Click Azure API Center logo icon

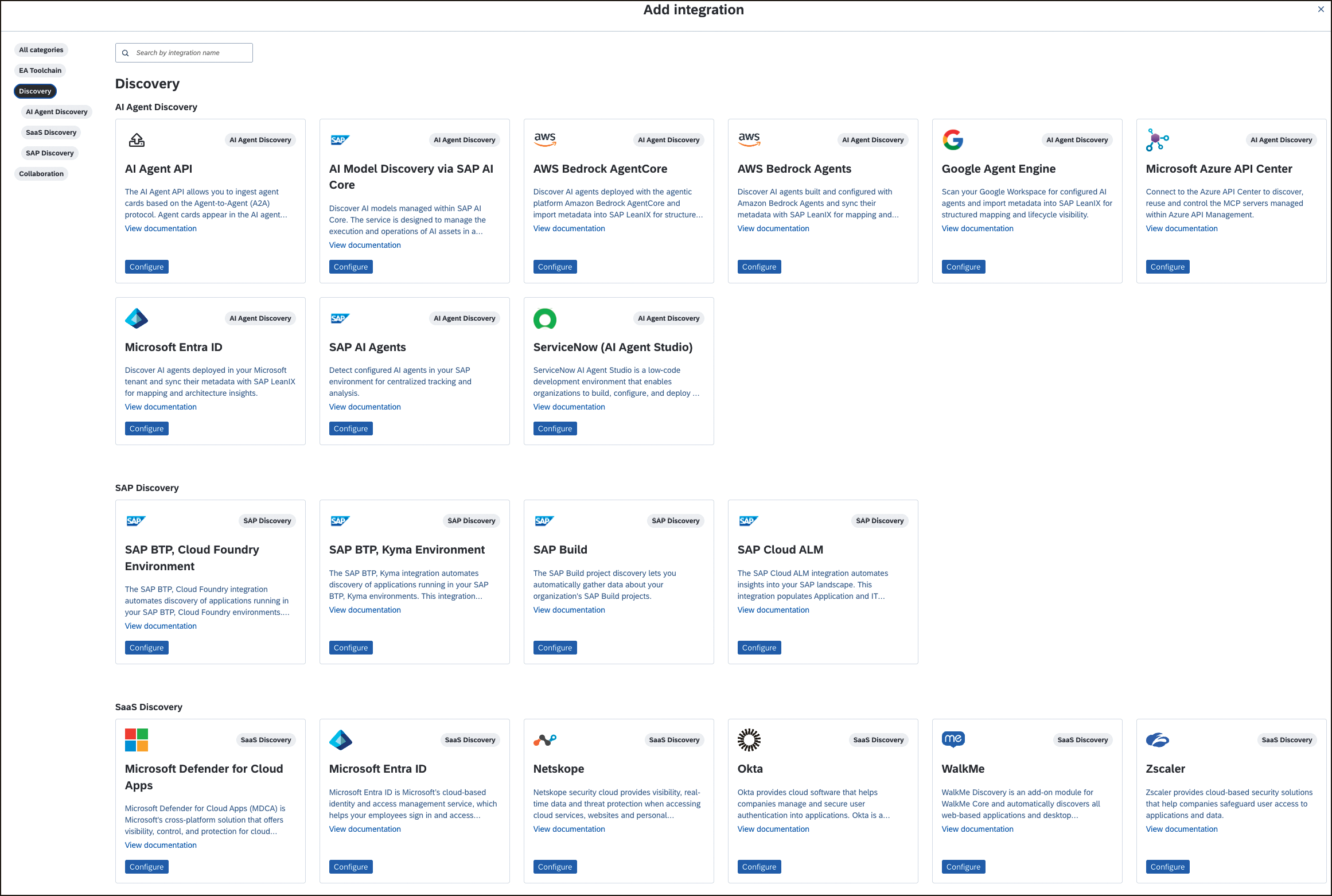(1157, 140)
